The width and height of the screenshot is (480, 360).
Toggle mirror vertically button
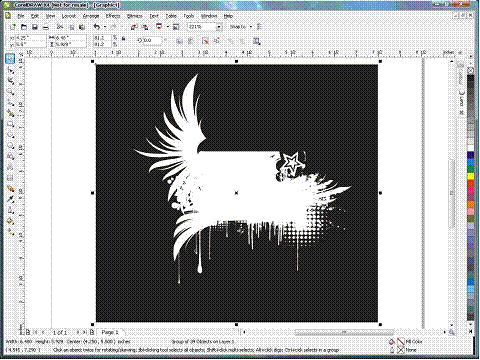tap(191, 41)
